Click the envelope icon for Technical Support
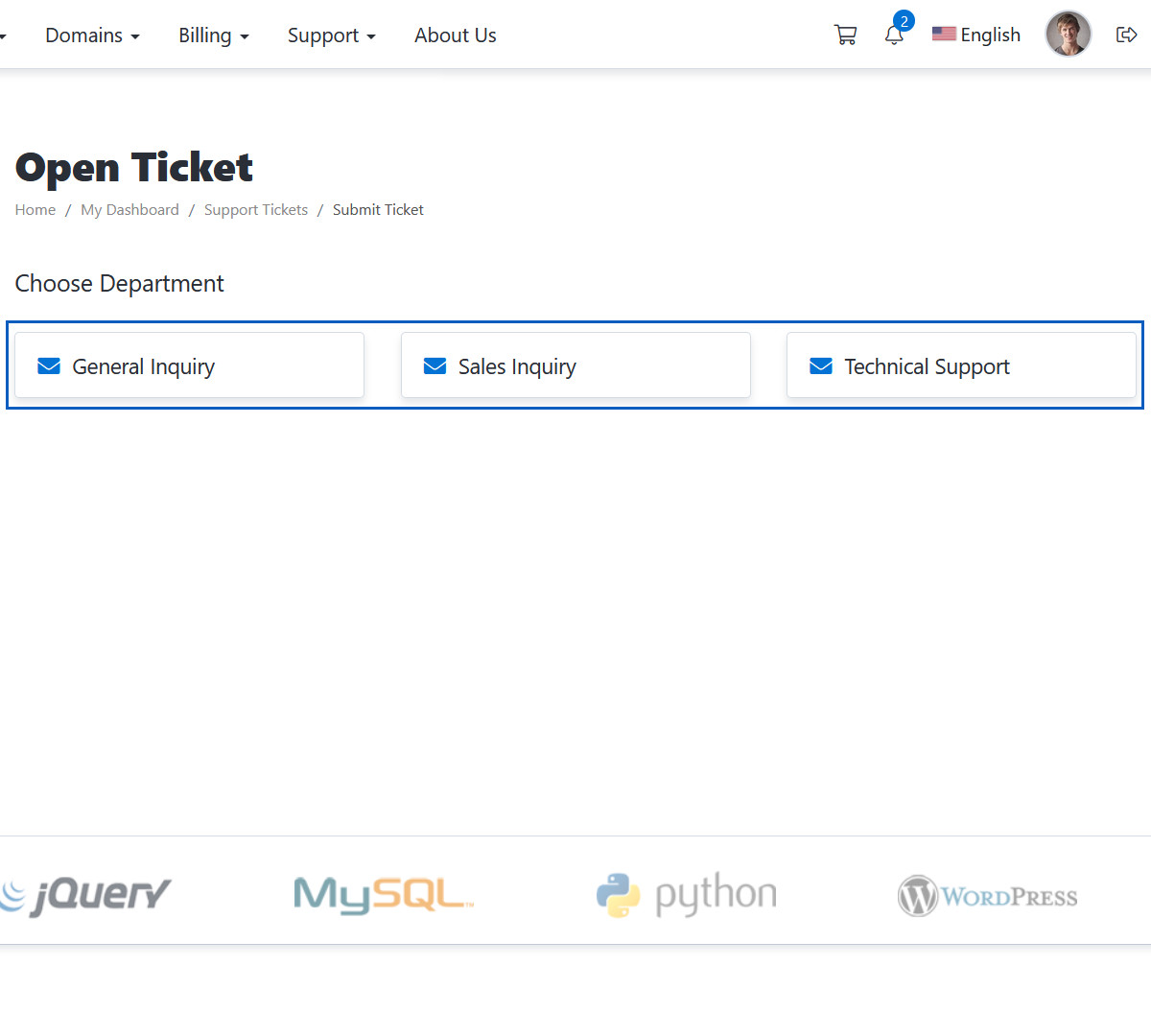The image size is (1151, 1036). (821, 366)
